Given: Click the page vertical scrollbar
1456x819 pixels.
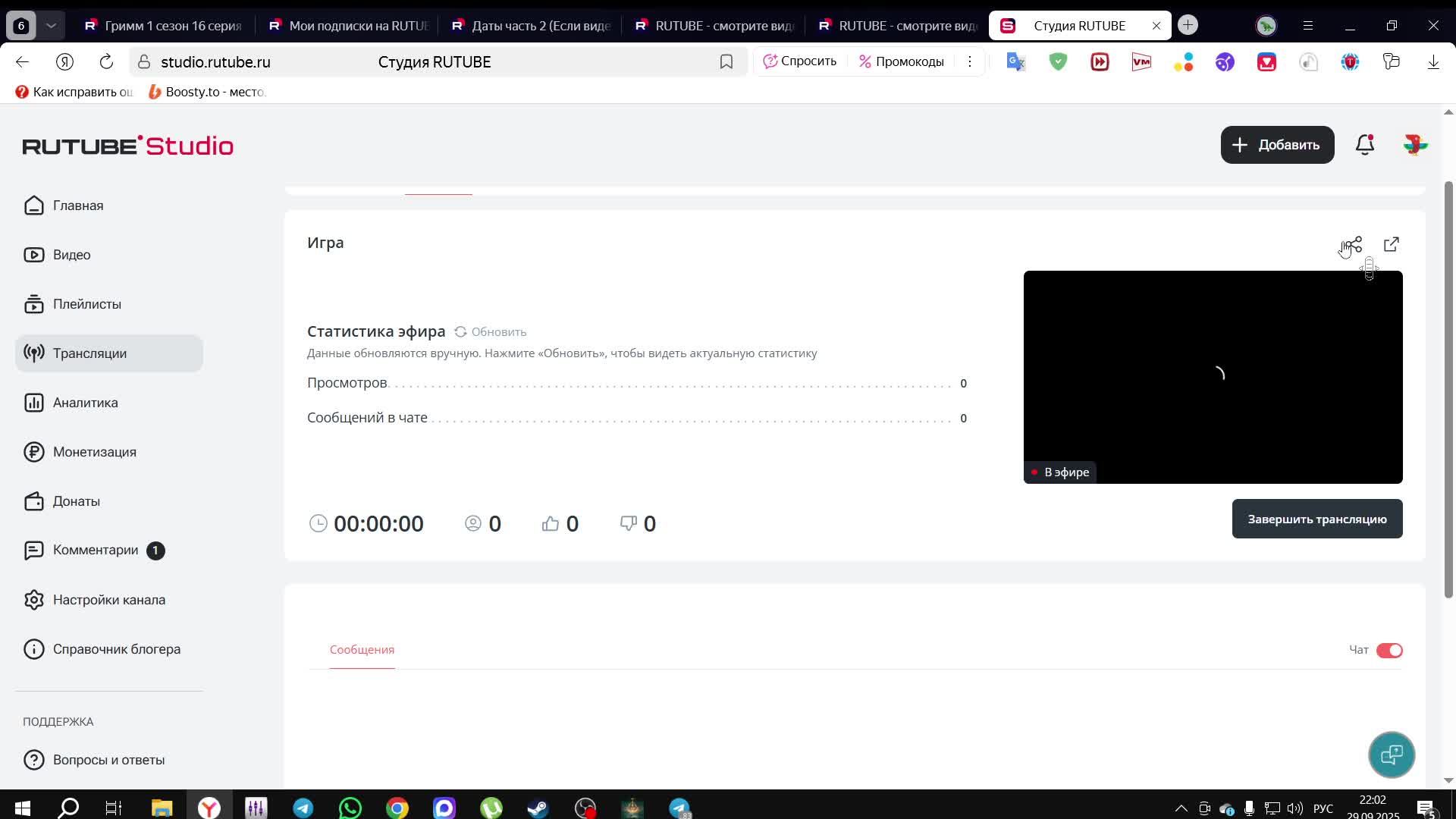Looking at the screenshot, I should 1448,379.
